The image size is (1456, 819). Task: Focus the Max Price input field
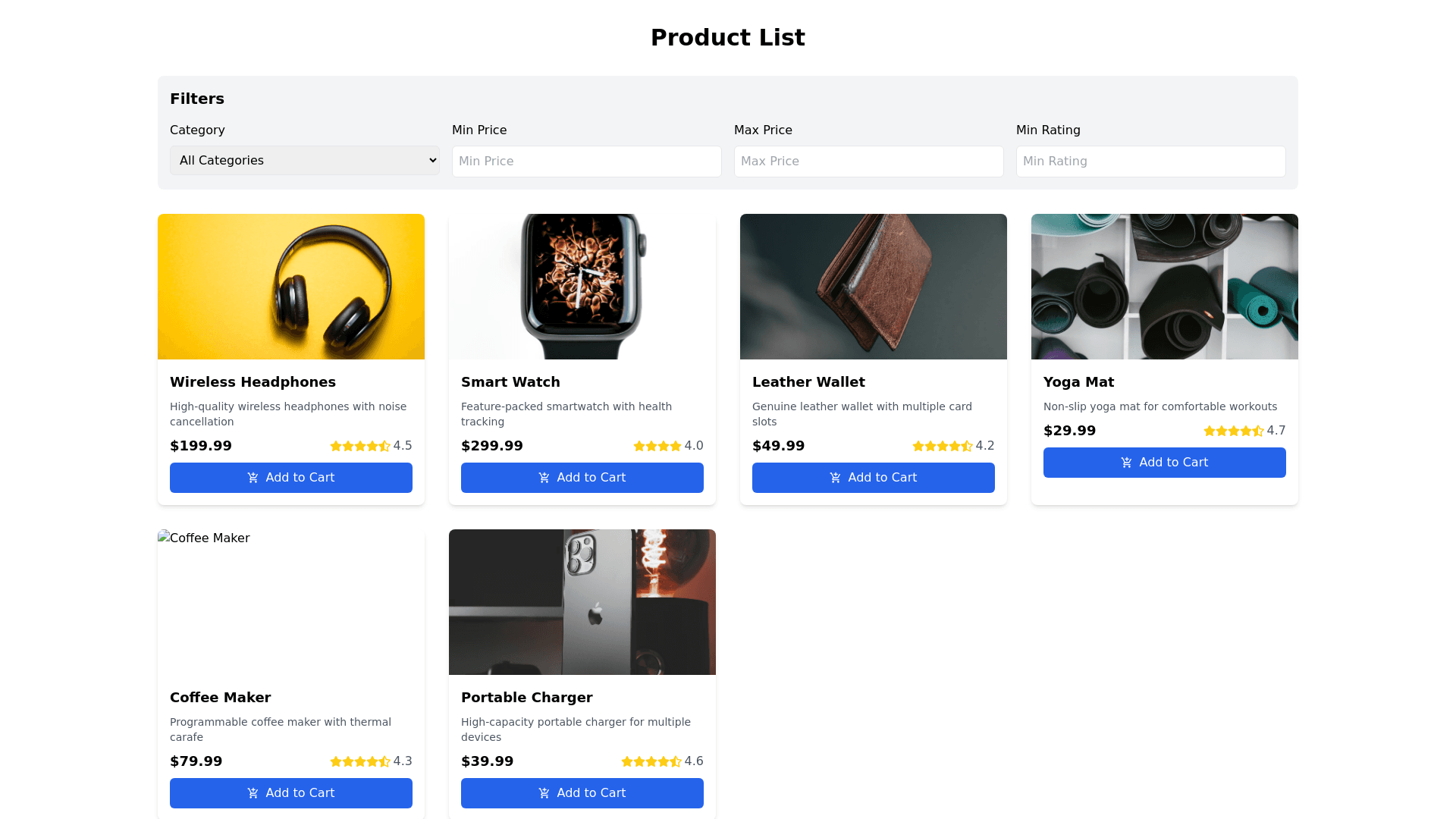point(869,162)
